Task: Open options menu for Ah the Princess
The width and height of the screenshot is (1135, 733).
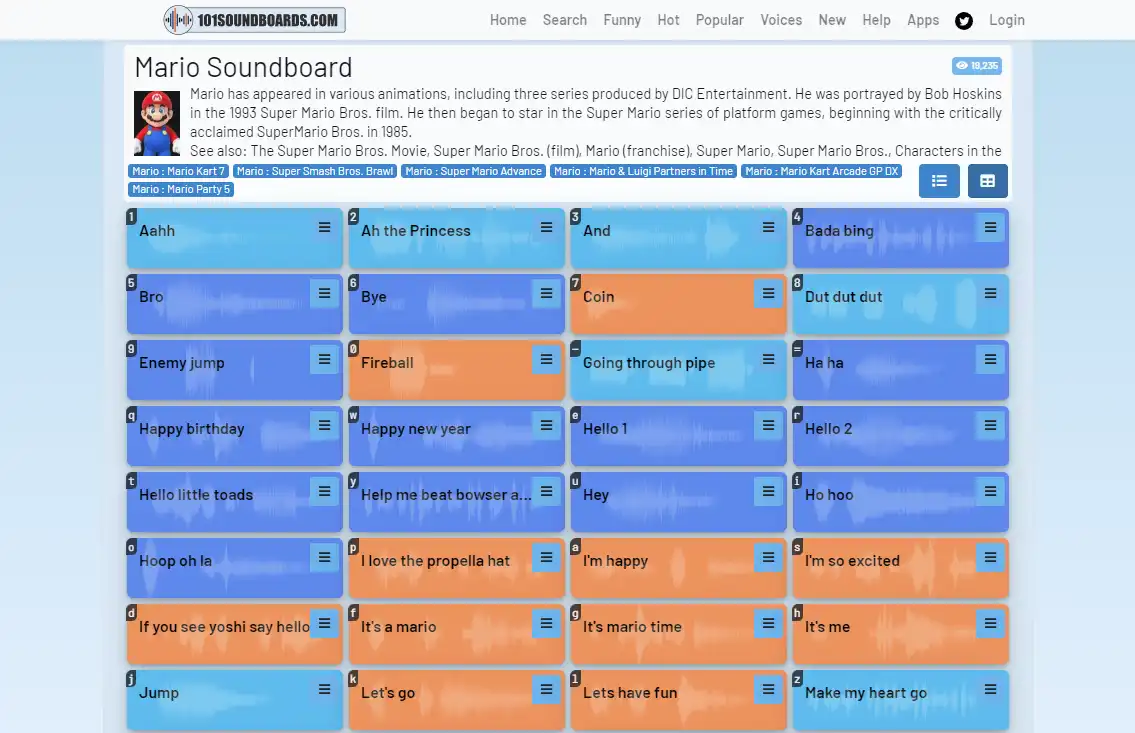Action: 547,227
